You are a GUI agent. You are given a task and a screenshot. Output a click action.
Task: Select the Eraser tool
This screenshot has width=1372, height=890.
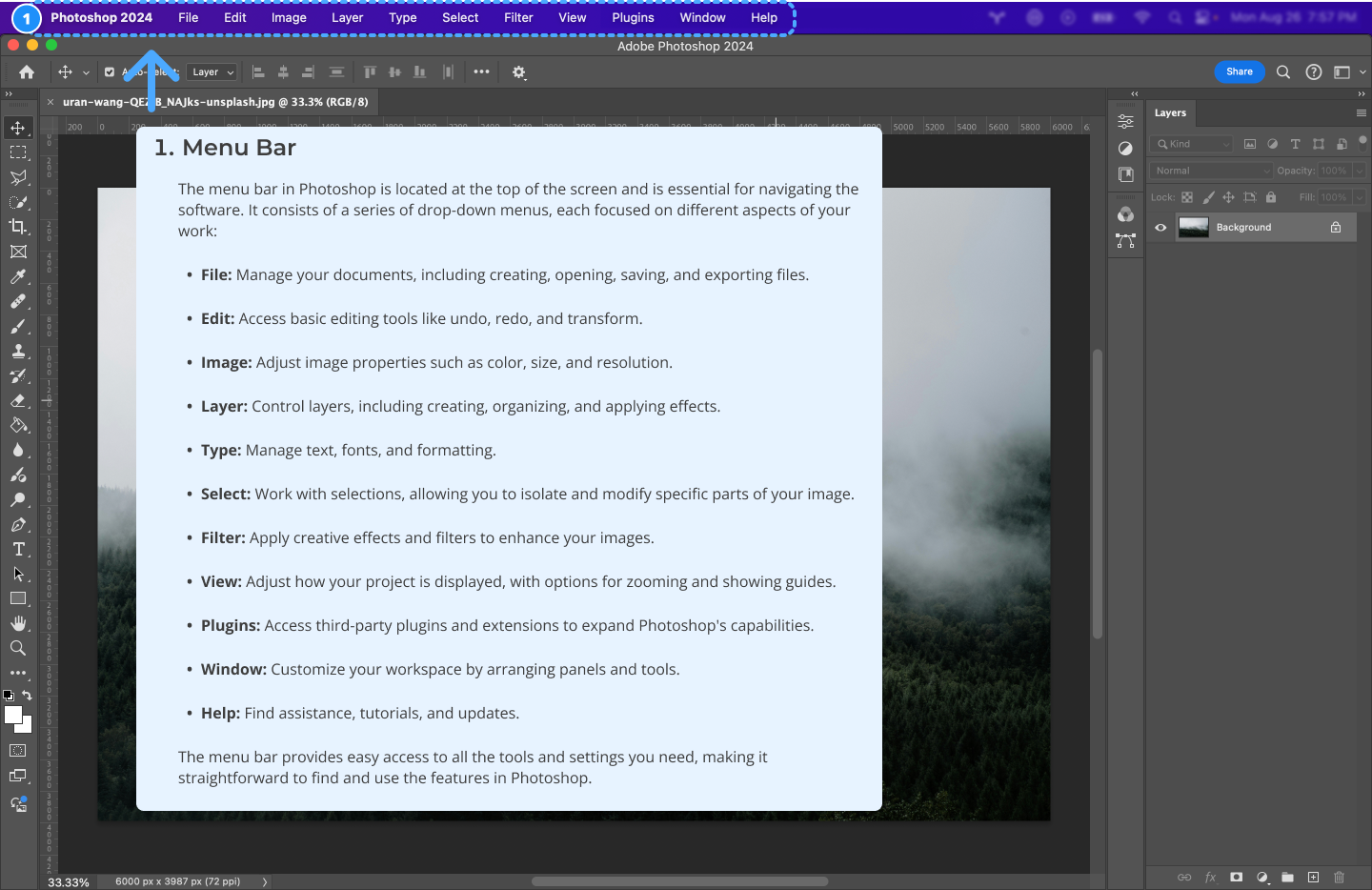[18, 400]
